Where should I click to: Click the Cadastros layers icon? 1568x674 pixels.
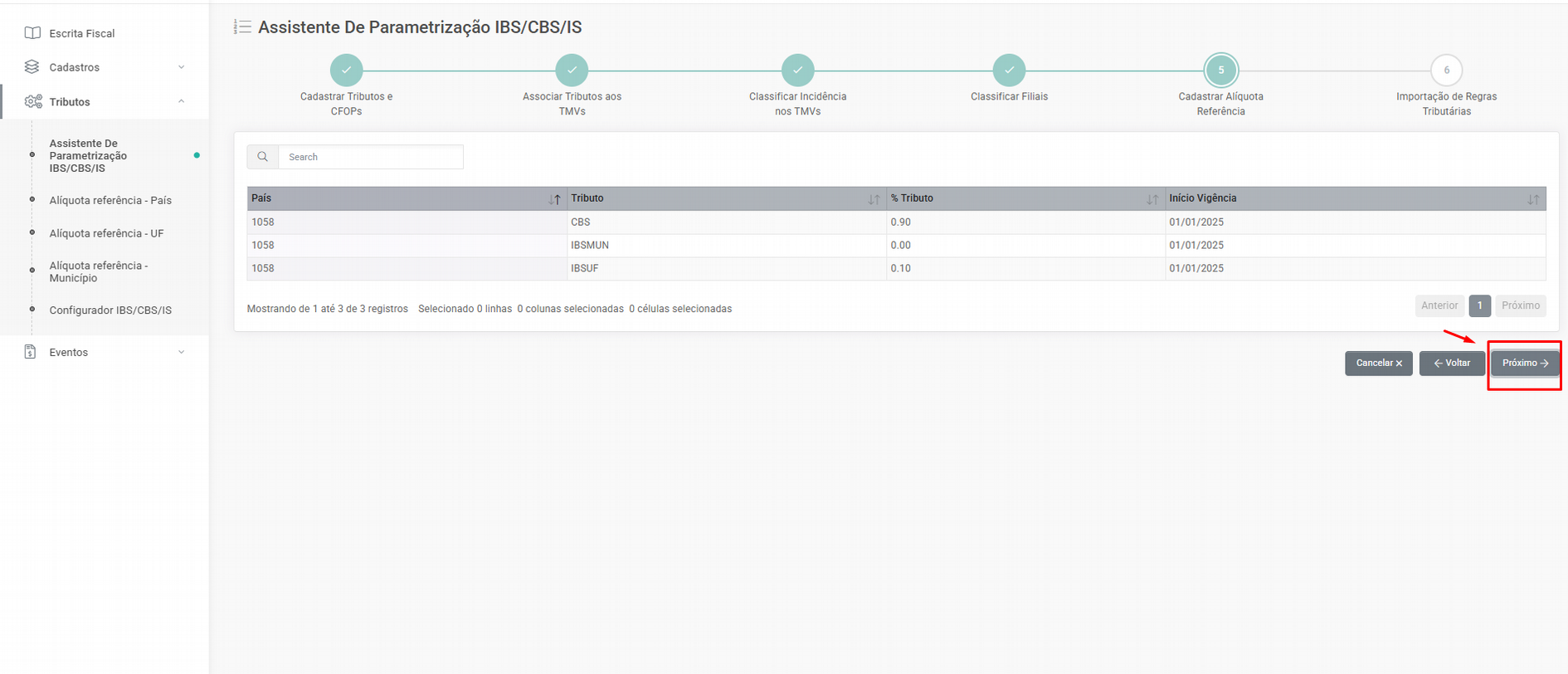(32, 67)
